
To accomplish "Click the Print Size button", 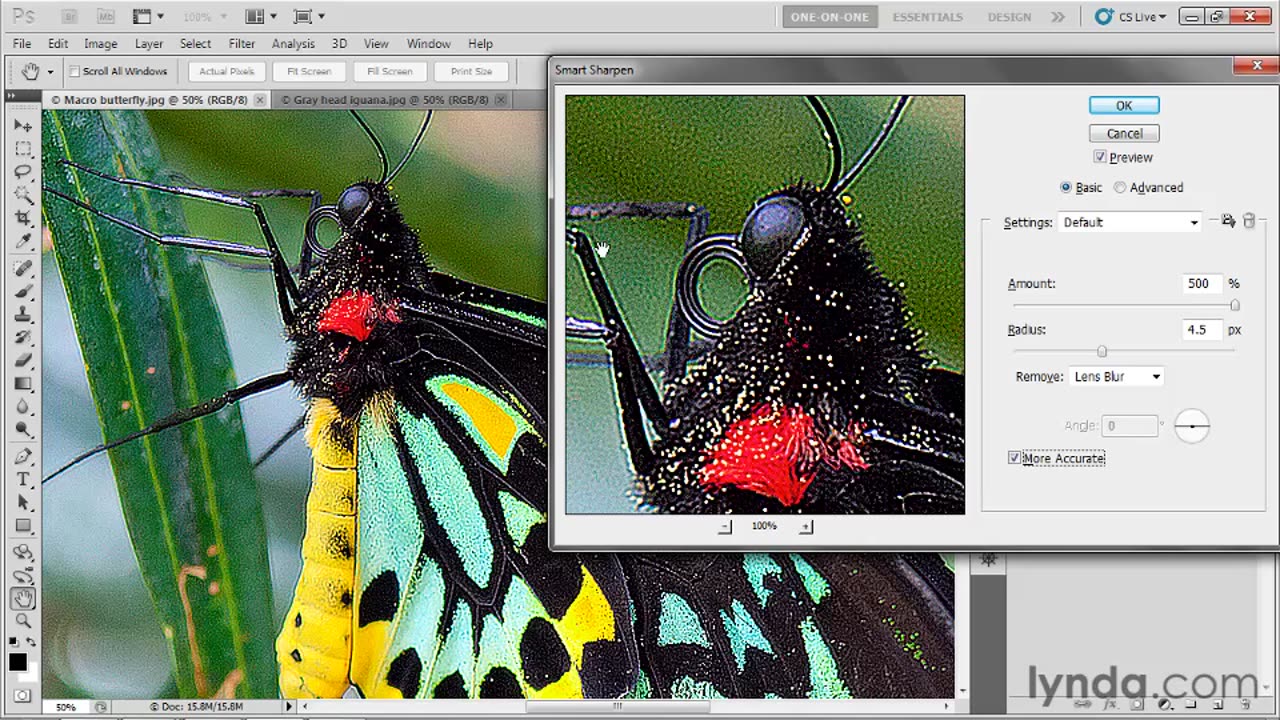I will click(471, 71).
